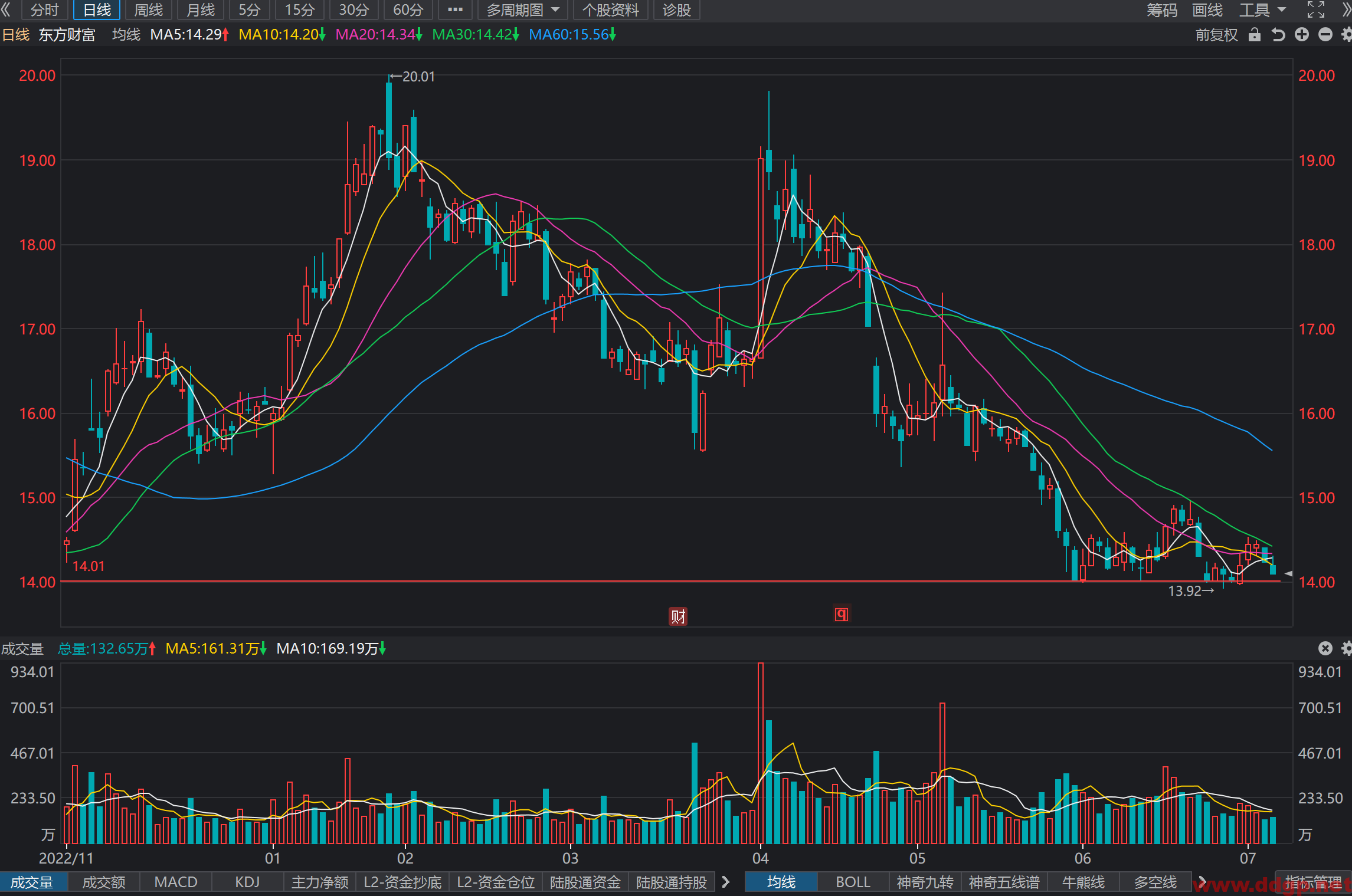This screenshot has height=896, width=1352.
Task: Zoom in chart with the plus icon
Action: point(1301,35)
